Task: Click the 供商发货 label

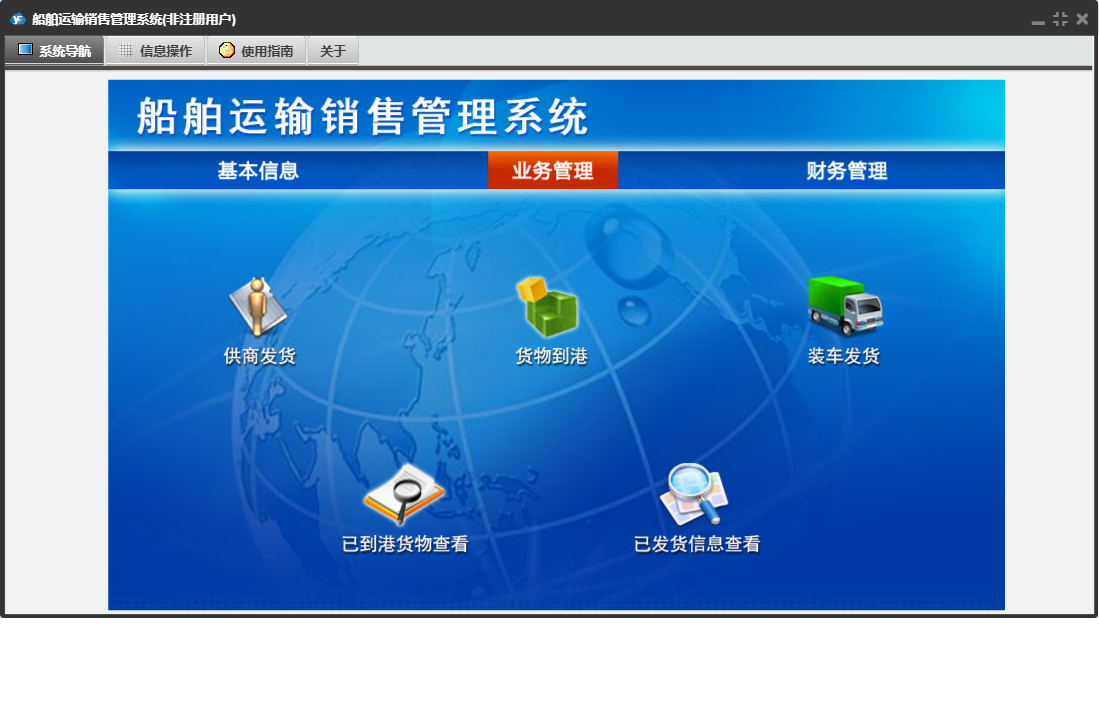Action: click(x=259, y=356)
